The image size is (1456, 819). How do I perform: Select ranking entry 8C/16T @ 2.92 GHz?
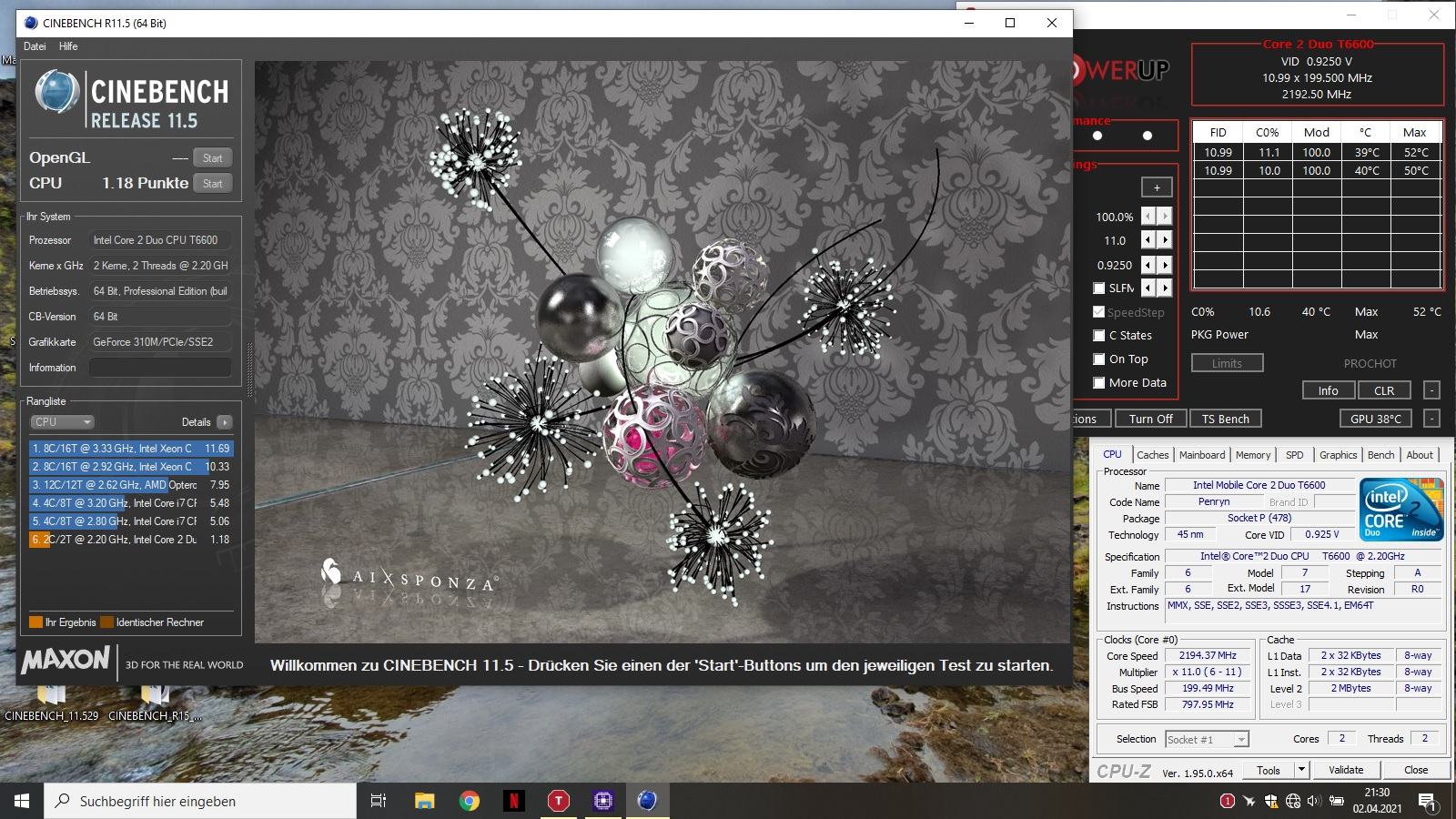131,467
